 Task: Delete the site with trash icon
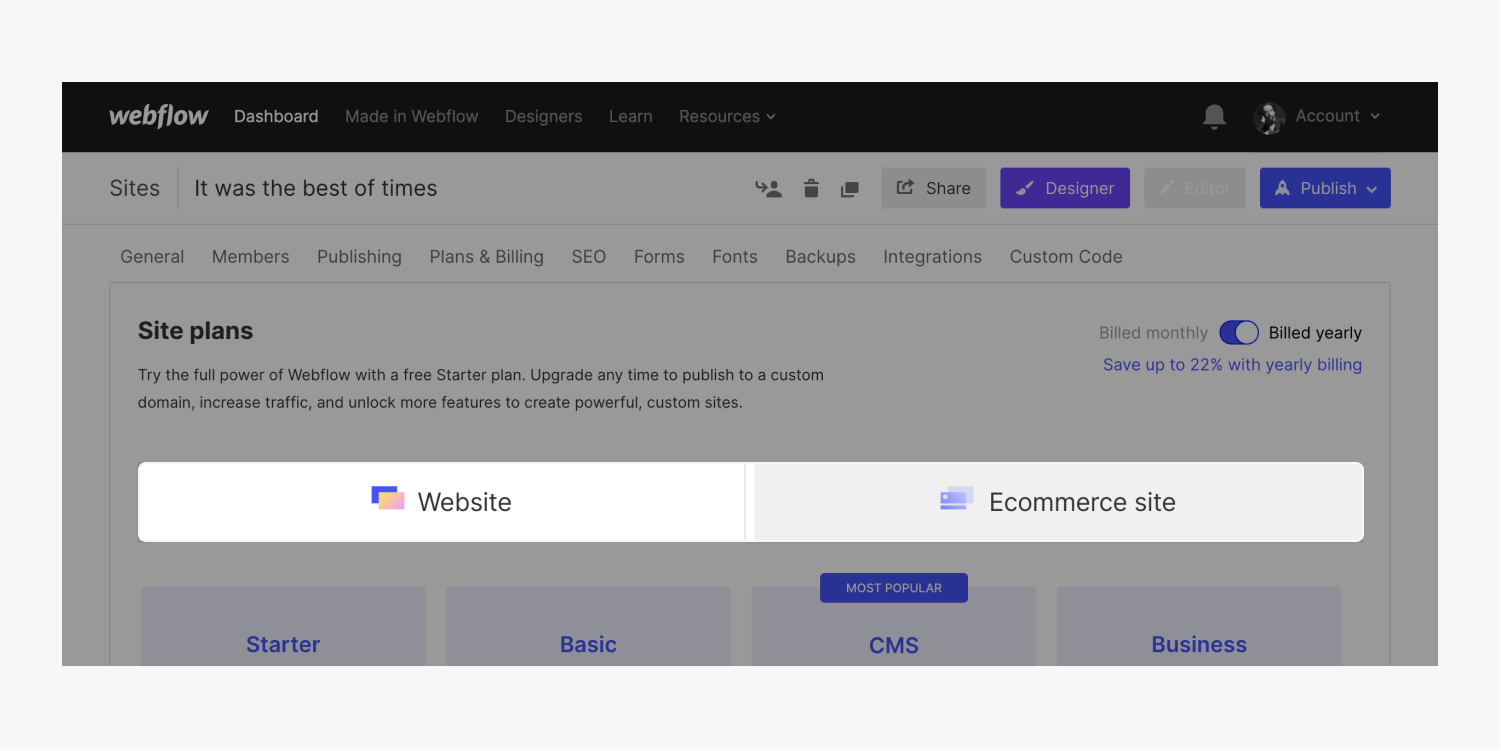(x=811, y=188)
